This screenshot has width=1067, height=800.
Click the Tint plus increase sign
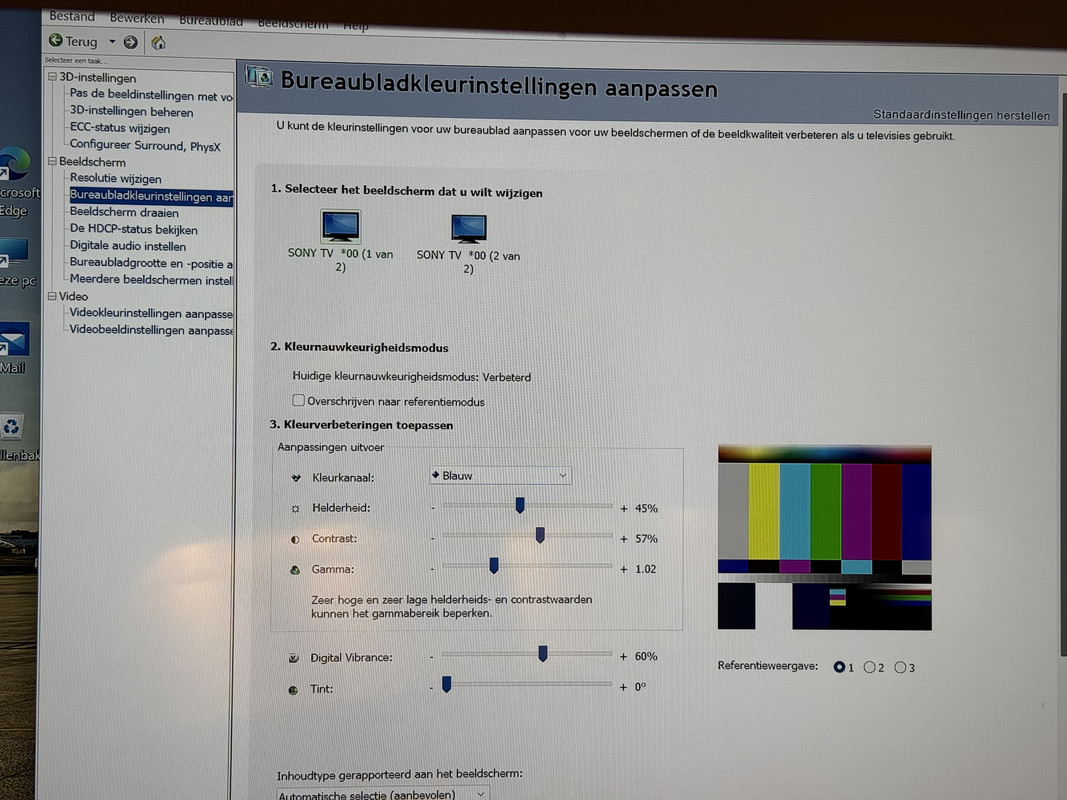point(623,688)
